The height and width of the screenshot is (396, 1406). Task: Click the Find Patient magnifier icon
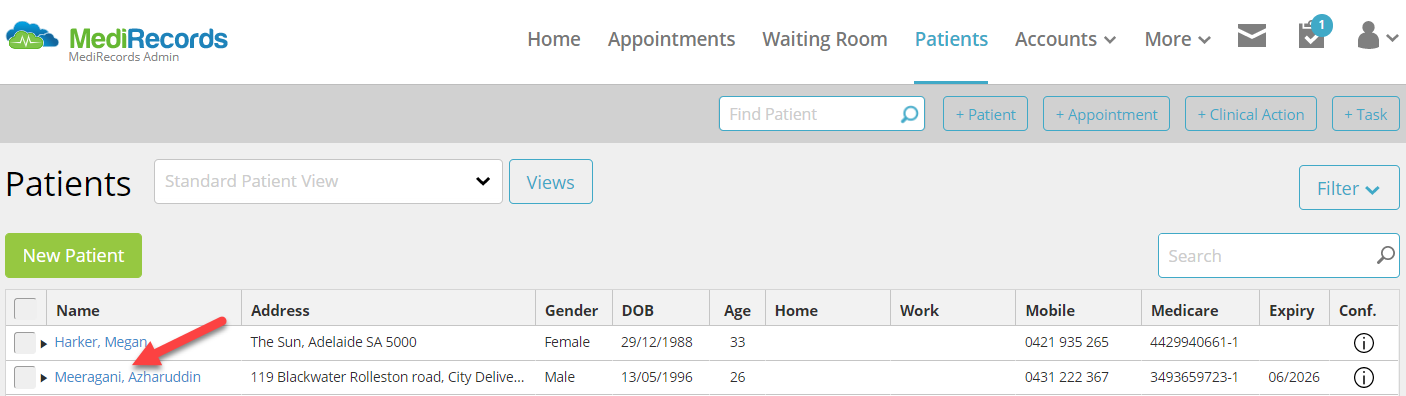909,114
